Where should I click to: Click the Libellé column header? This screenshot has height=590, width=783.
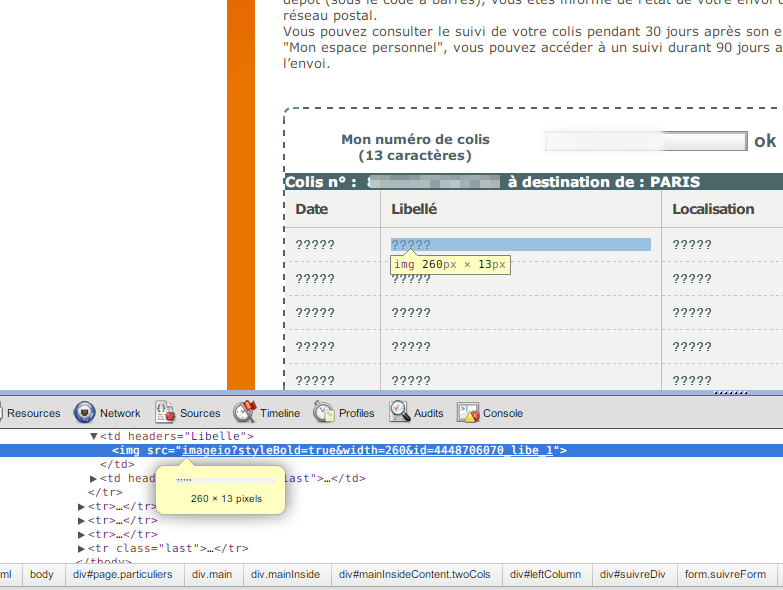pos(414,209)
